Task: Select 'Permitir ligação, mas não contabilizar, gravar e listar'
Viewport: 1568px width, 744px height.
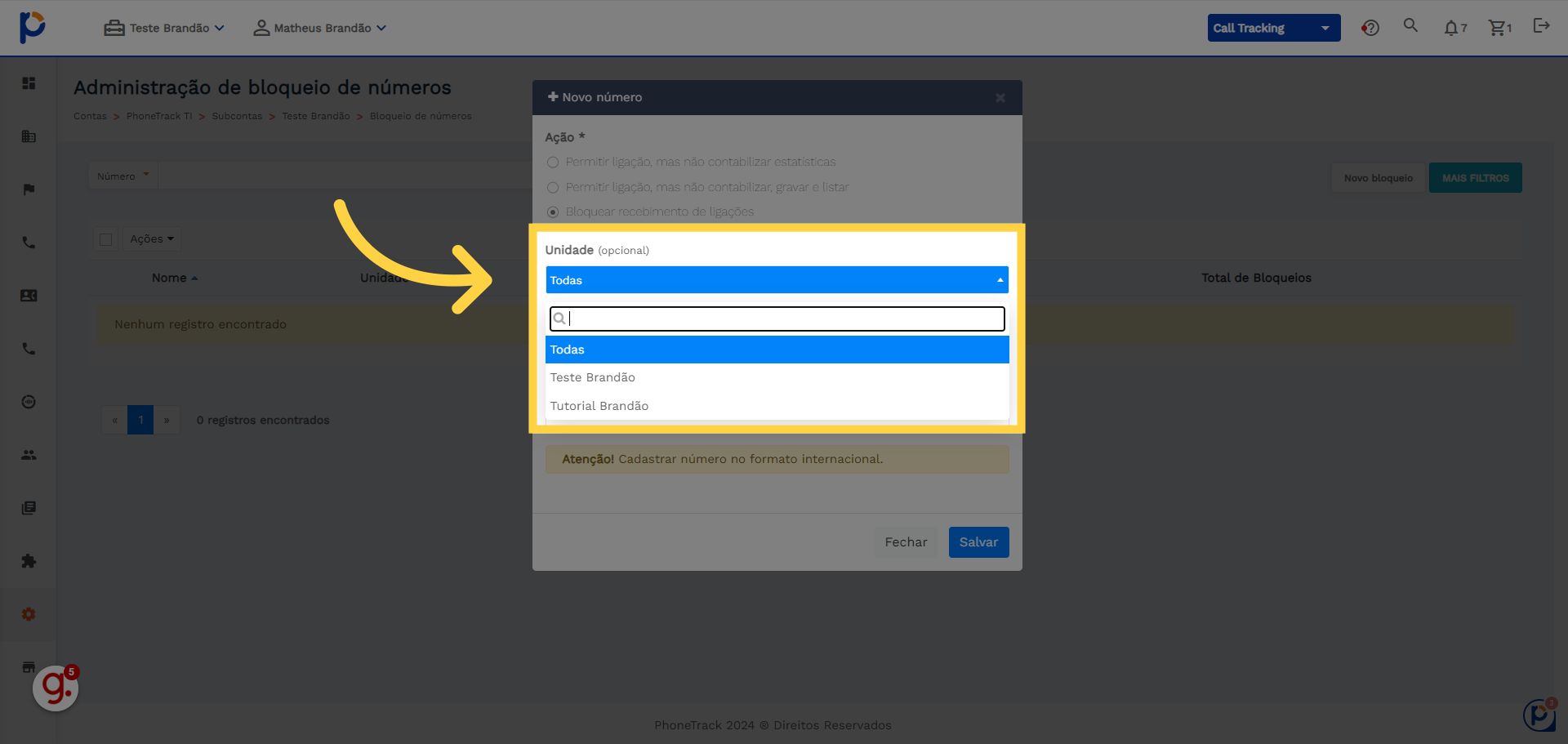Action: click(553, 188)
